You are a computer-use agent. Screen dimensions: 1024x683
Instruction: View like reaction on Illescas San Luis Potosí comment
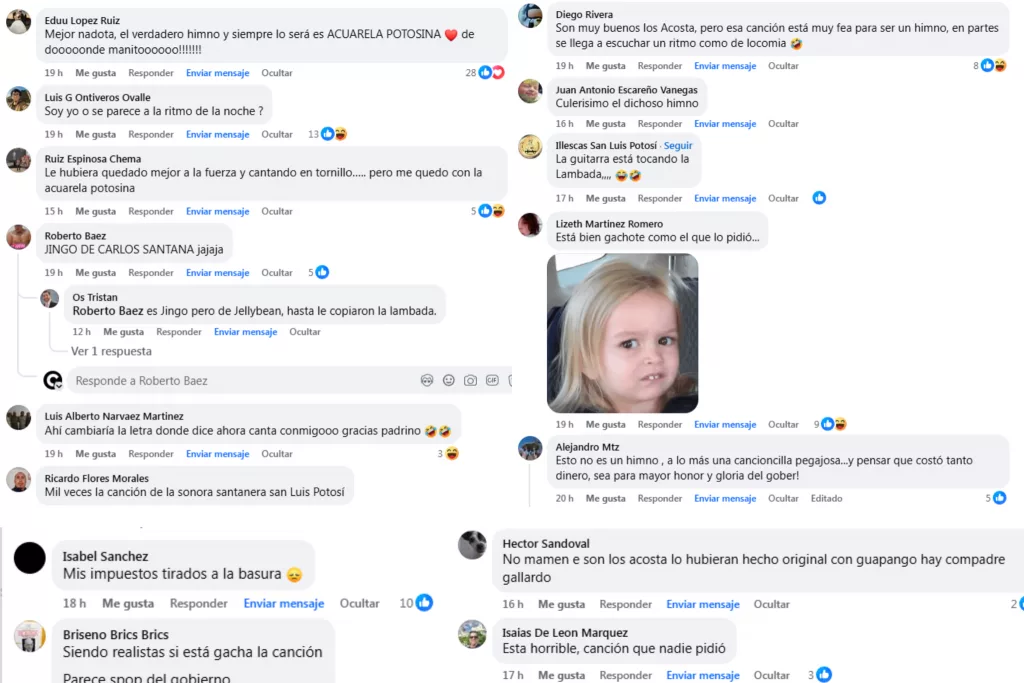pyautogui.click(x=819, y=198)
